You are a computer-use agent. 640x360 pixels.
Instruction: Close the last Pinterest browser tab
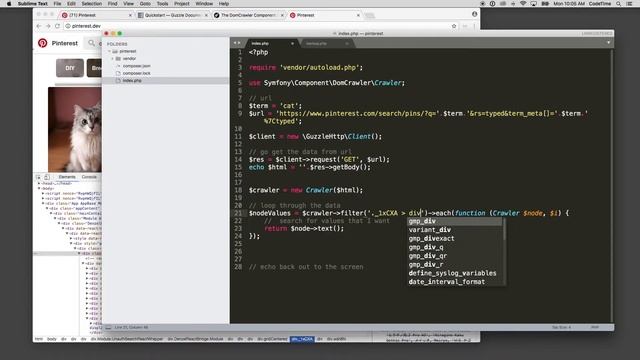click(x=358, y=15)
